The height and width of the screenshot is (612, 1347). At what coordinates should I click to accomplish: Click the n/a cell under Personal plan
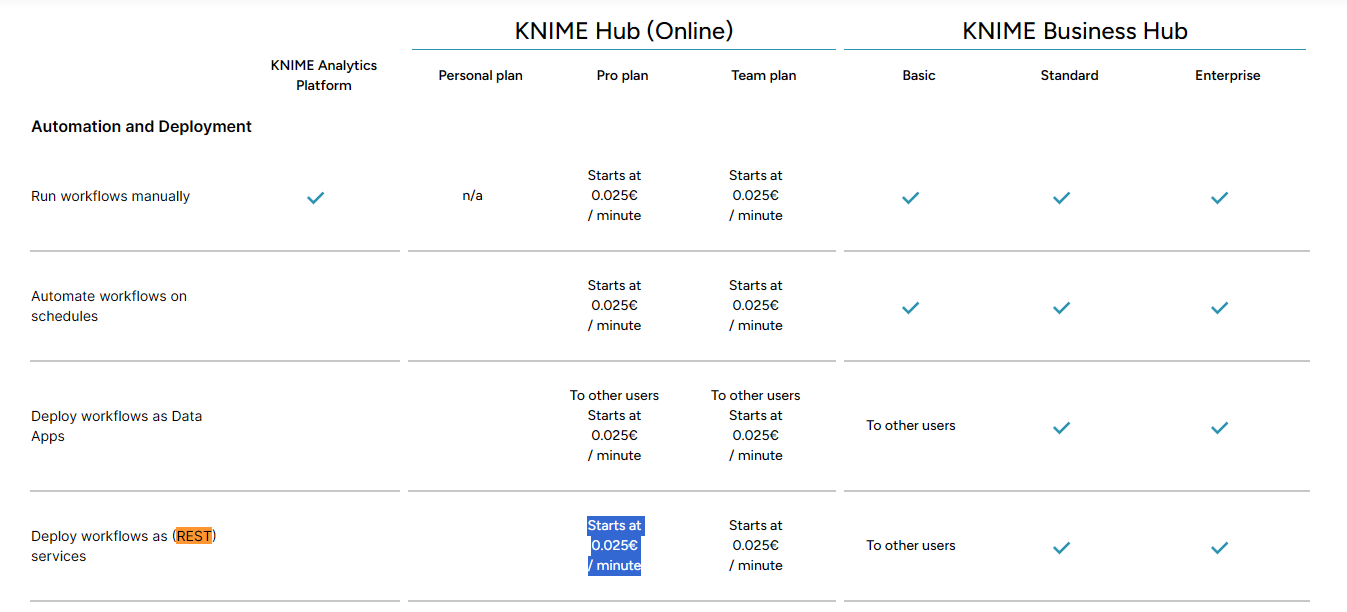click(x=472, y=196)
